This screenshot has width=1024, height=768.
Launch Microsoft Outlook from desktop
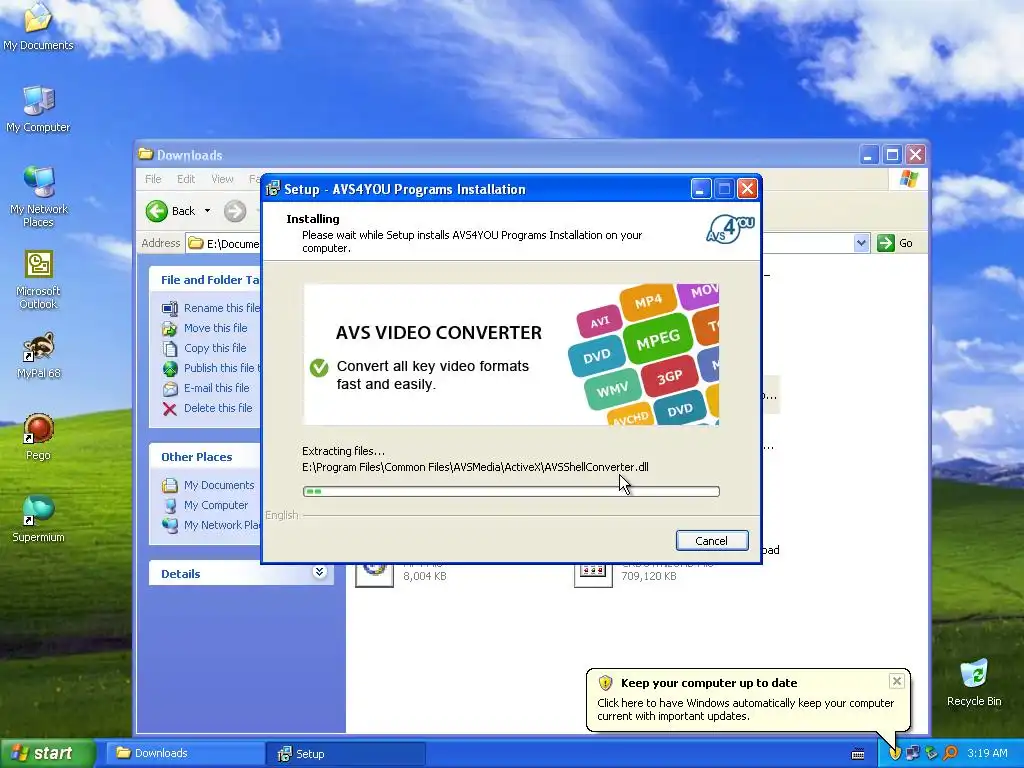38,280
